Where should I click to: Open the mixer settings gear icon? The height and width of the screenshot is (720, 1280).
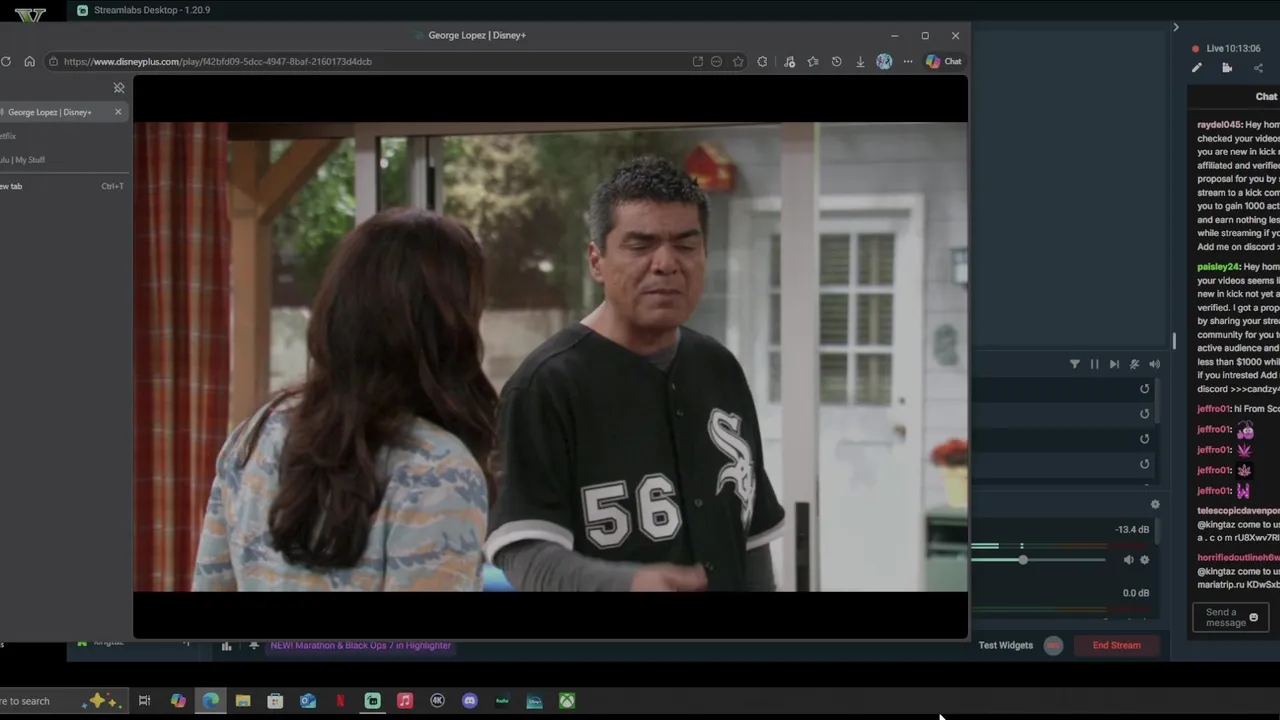pyautogui.click(x=1155, y=505)
